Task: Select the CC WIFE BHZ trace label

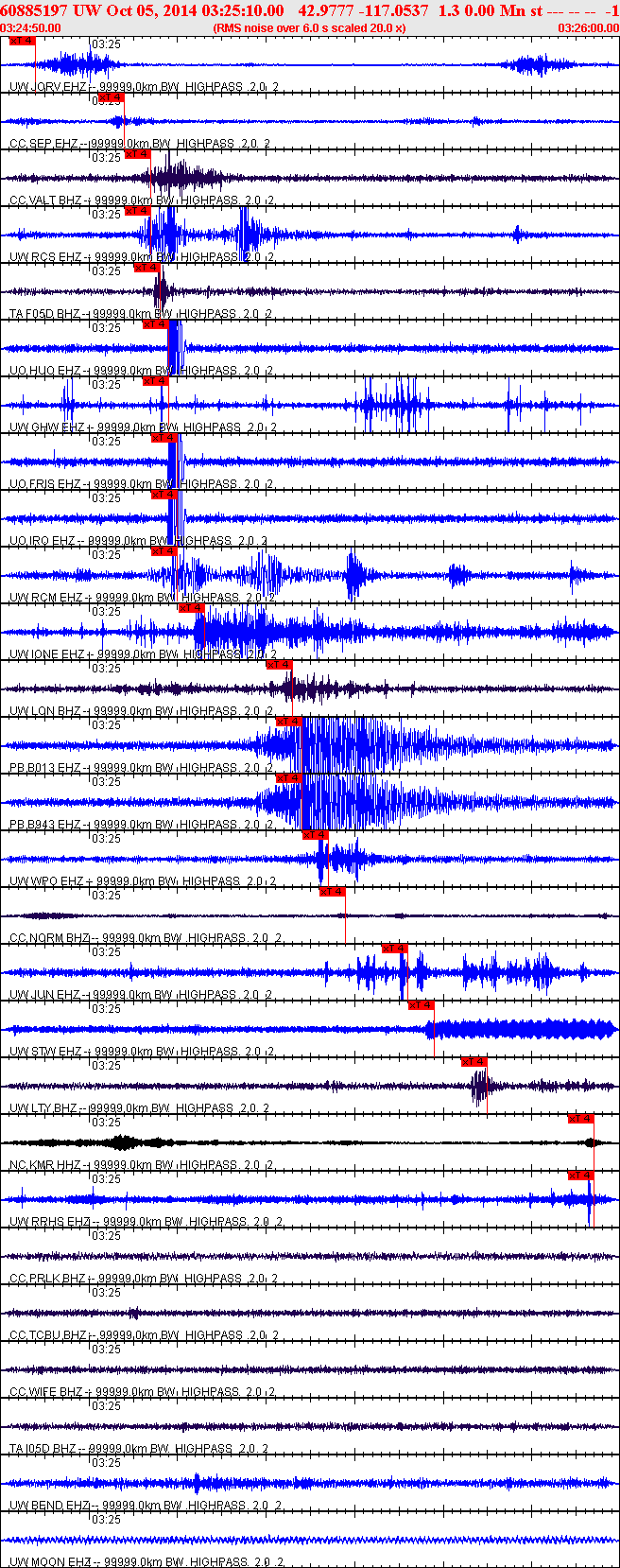Action: pyautogui.click(x=143, y=1392)
